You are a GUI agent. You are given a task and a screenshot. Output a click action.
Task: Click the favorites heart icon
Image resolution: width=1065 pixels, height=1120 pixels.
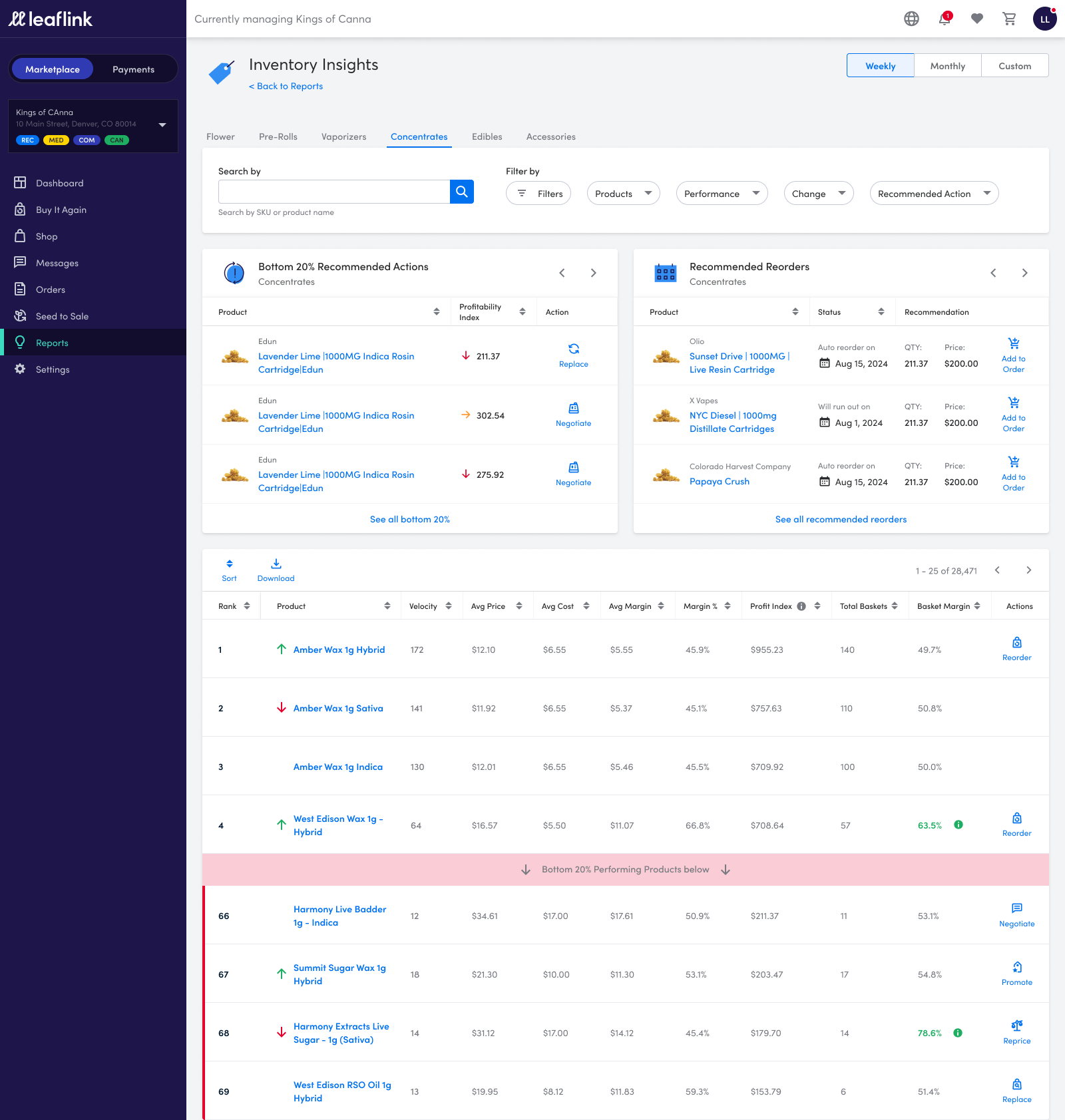pyautogui.click(x=976, y=19)
